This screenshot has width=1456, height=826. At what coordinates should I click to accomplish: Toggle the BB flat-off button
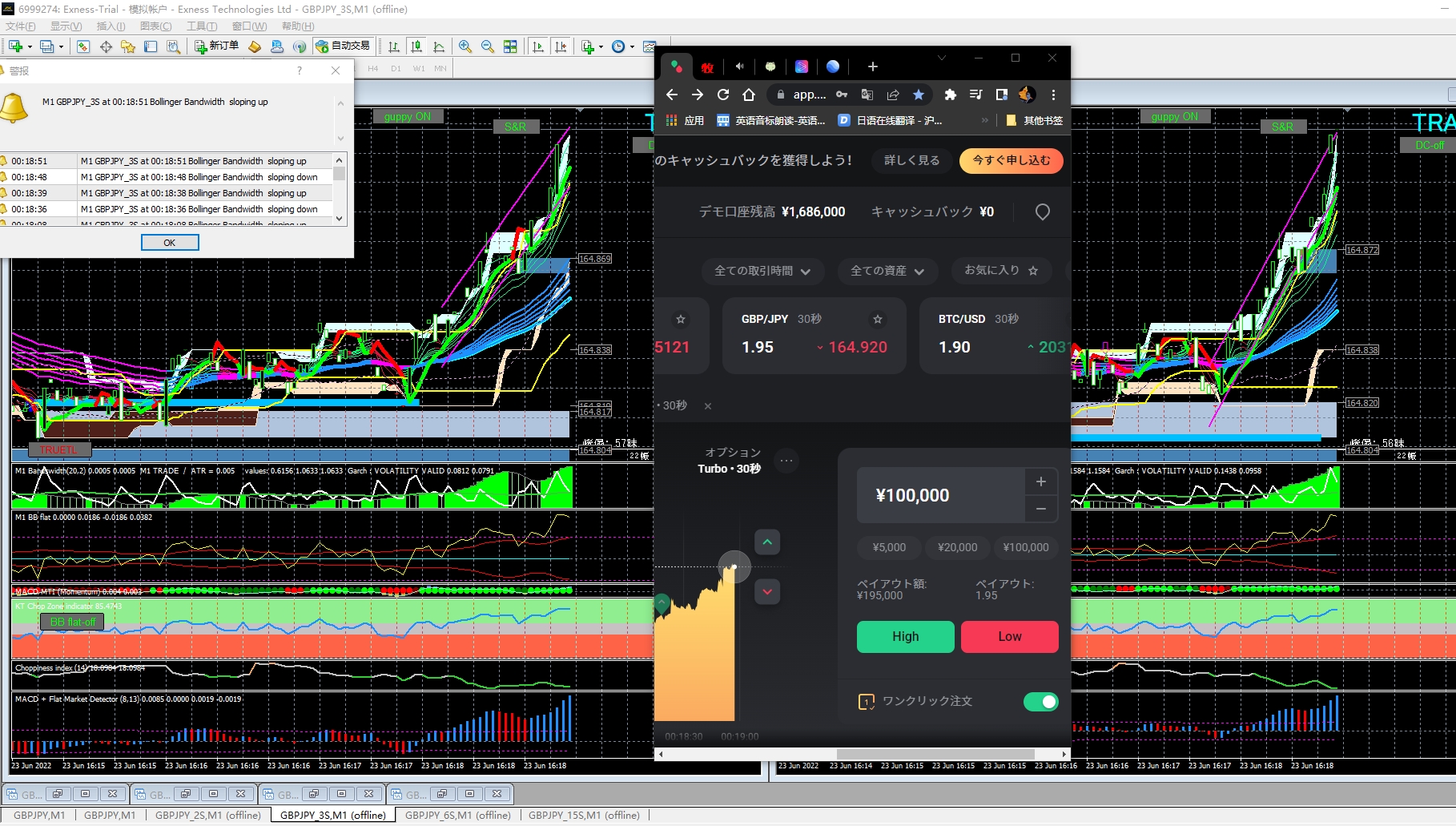(x=72, y=623)
